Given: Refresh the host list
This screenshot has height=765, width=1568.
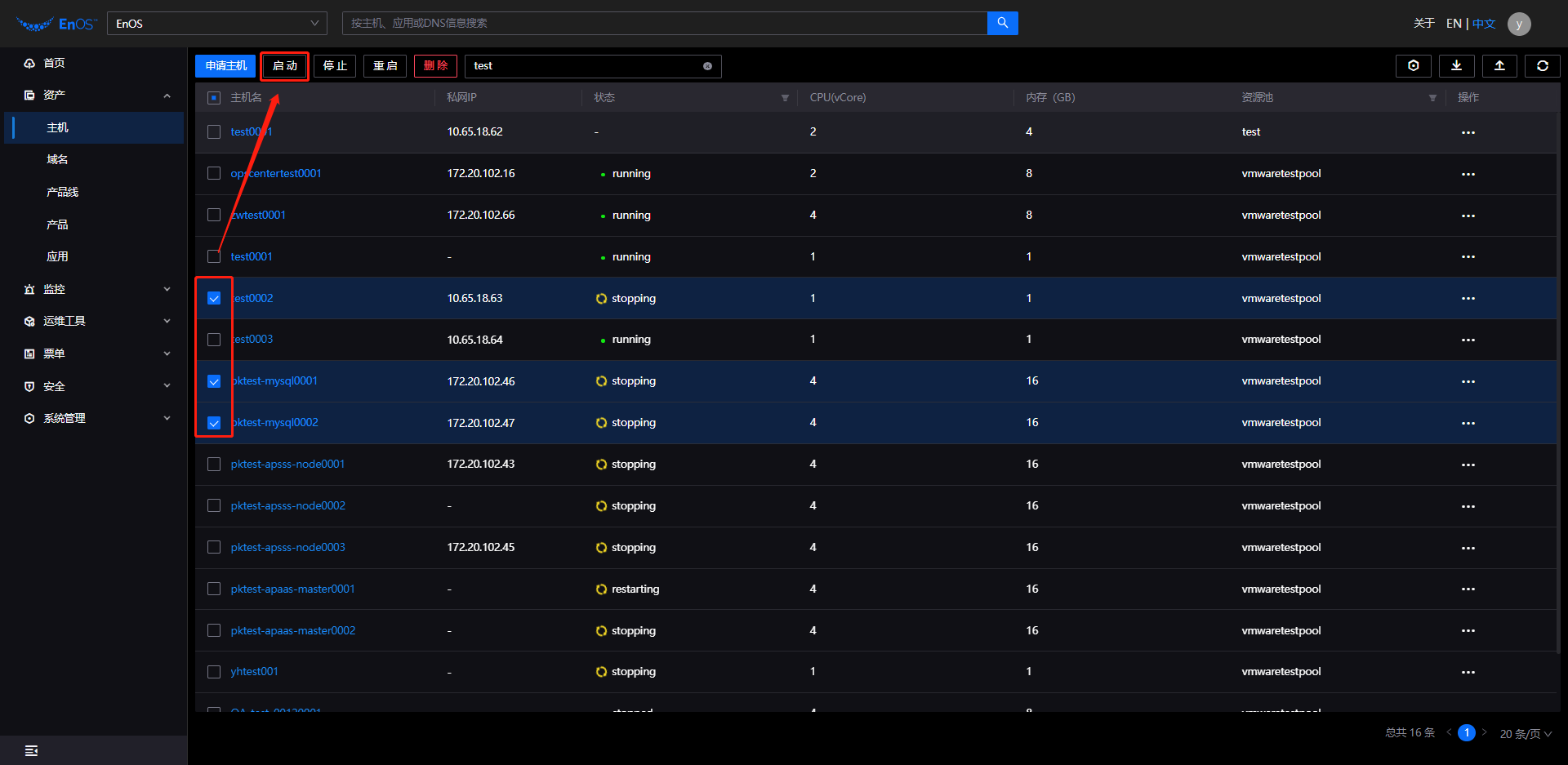Looking at the screenshot, I should (1543, 66).
